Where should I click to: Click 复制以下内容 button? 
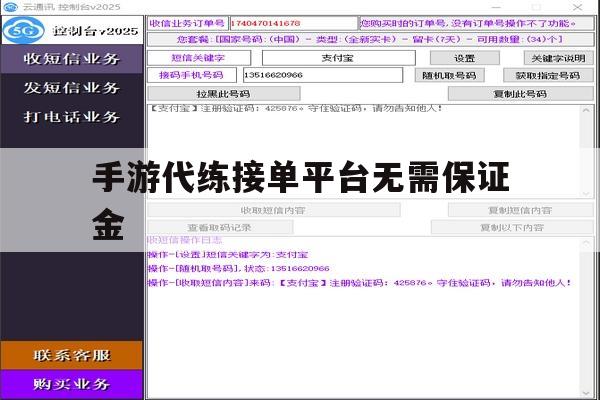tap(512, 227)
